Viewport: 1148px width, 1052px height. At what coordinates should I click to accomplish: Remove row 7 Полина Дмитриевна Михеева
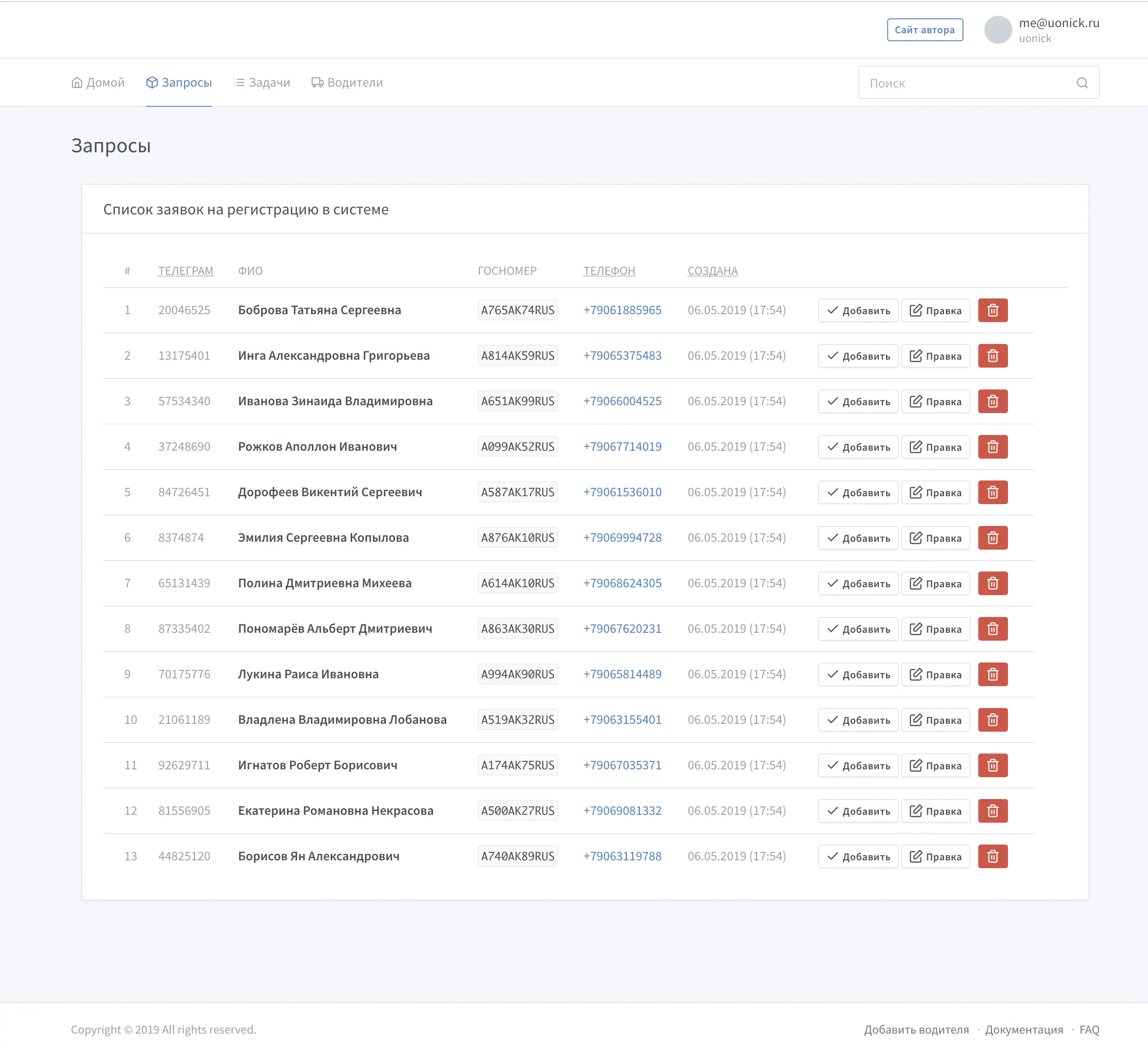tap(992, 583)
